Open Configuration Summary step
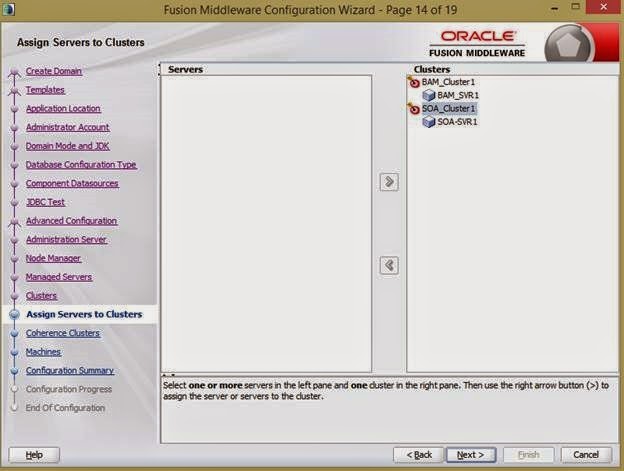 (x=70, y=370)
